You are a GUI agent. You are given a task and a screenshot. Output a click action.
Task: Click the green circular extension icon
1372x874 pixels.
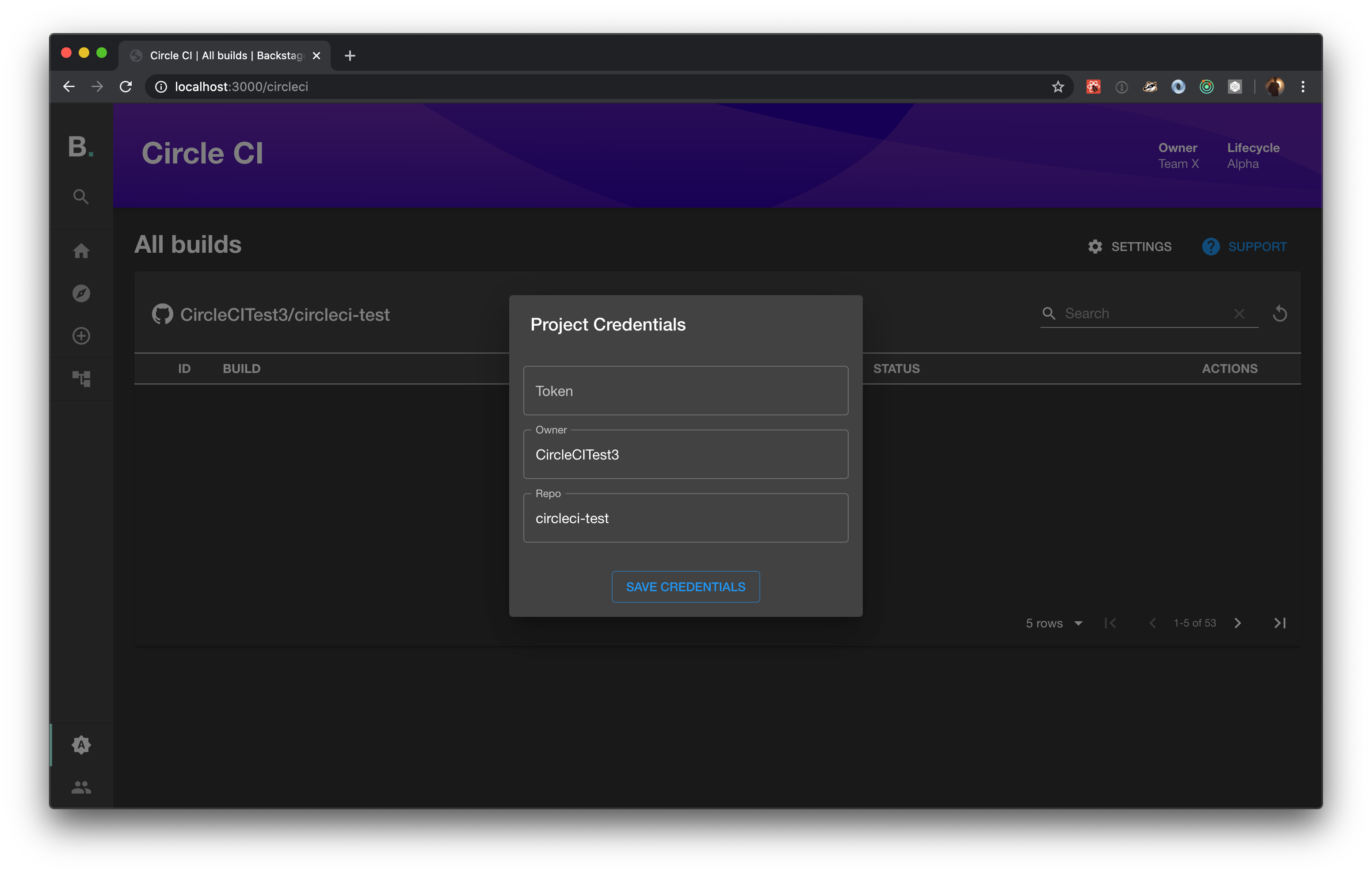click(1206, 87)
